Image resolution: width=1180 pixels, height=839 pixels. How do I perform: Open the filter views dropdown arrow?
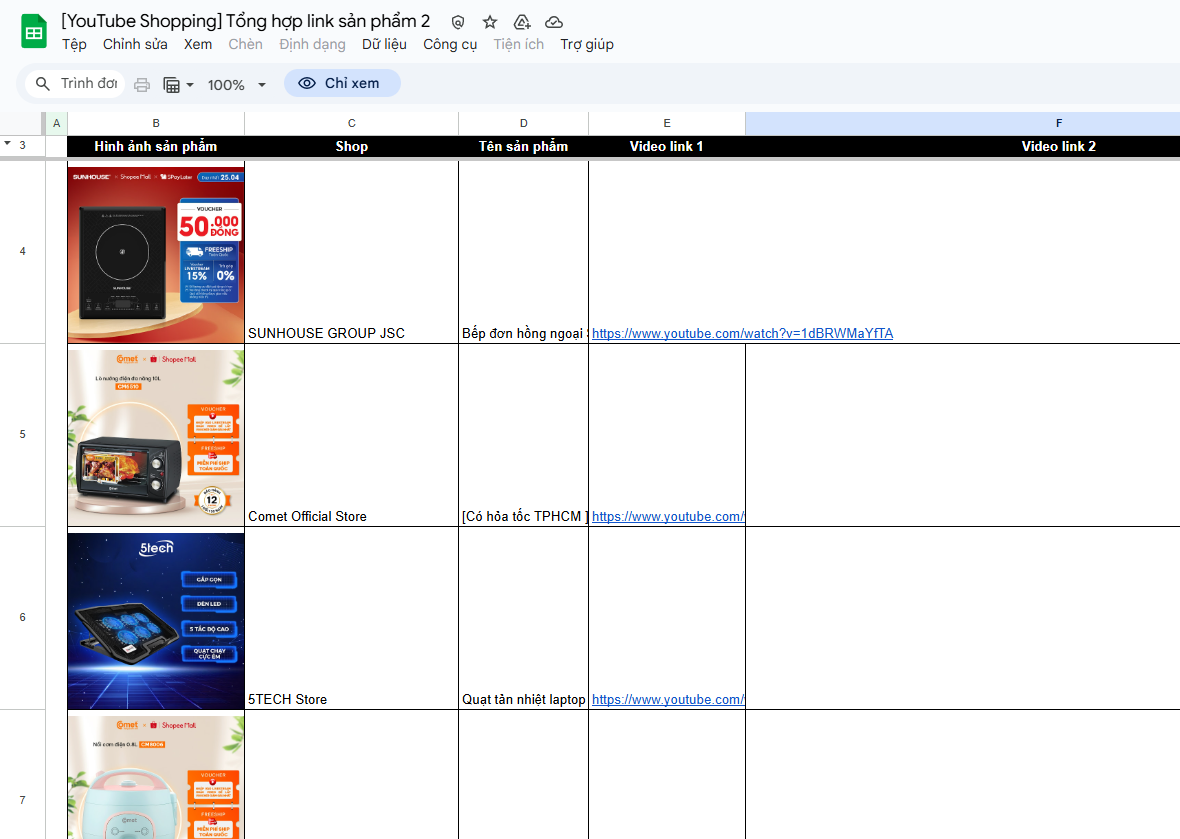pyautogui.click(x=190, y=85)
